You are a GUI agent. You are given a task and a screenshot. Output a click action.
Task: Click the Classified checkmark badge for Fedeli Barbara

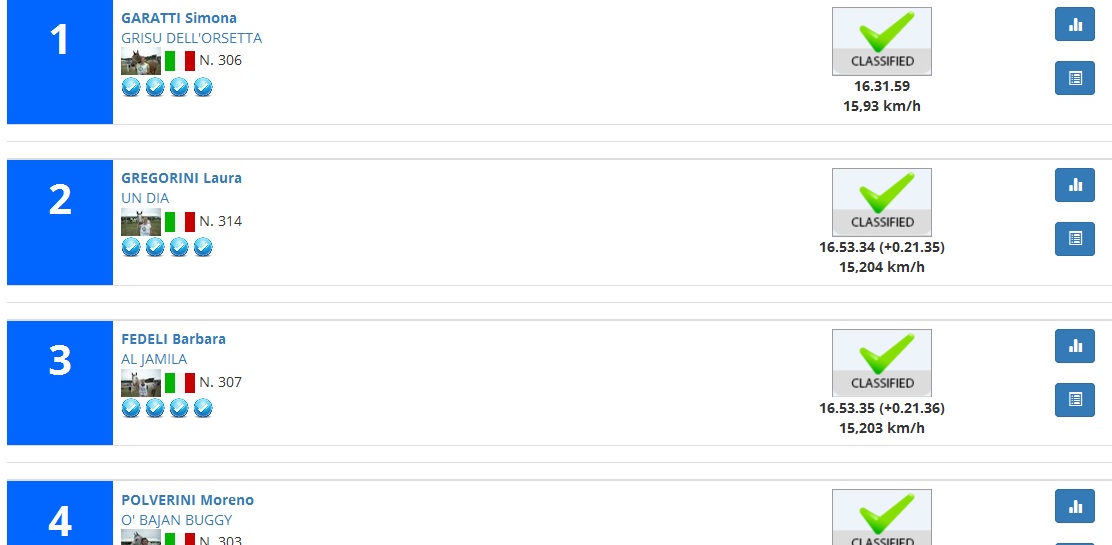(881, 363)
